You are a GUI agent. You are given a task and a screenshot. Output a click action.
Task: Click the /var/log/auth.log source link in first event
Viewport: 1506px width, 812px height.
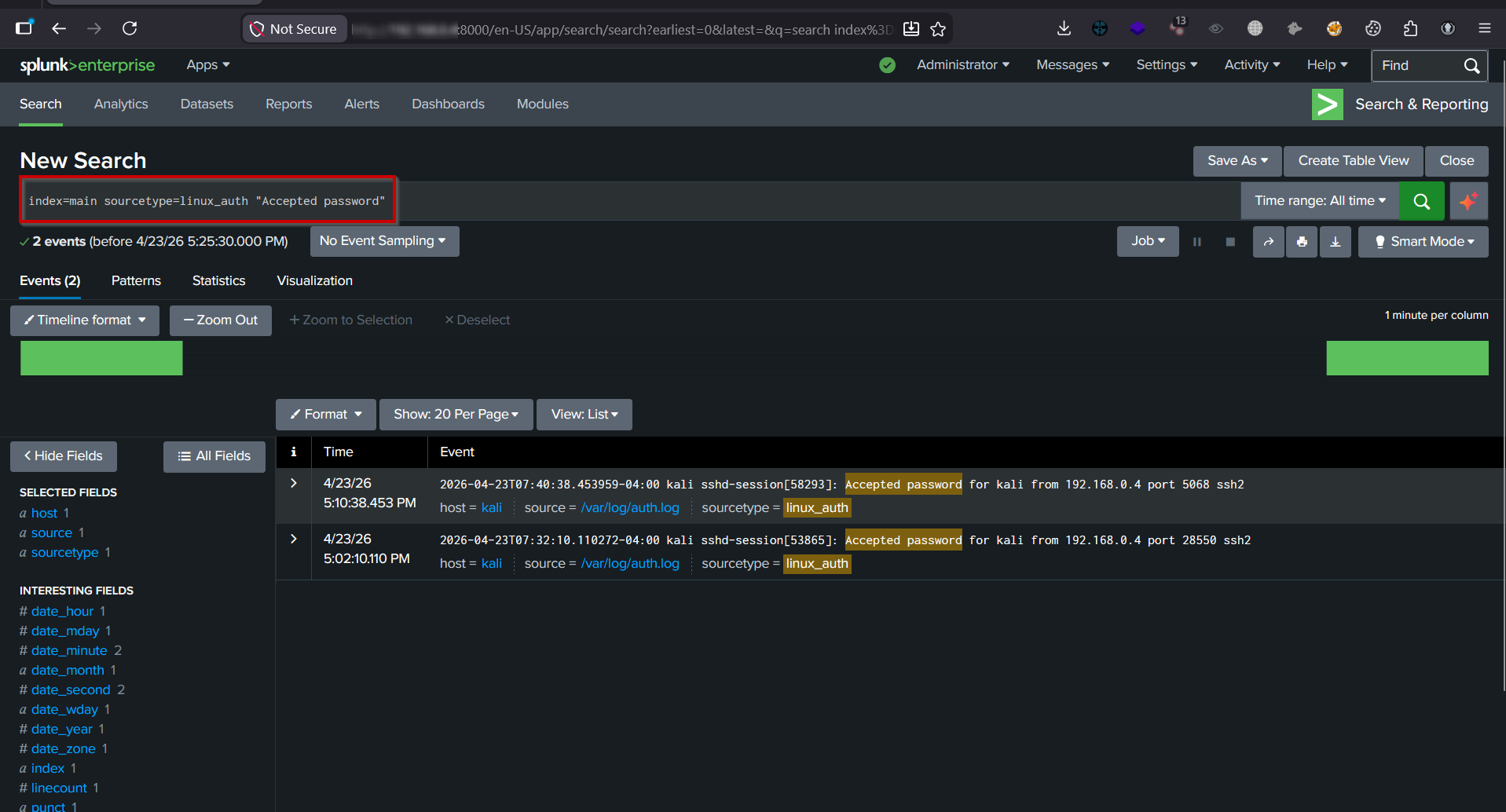point(630,508)
